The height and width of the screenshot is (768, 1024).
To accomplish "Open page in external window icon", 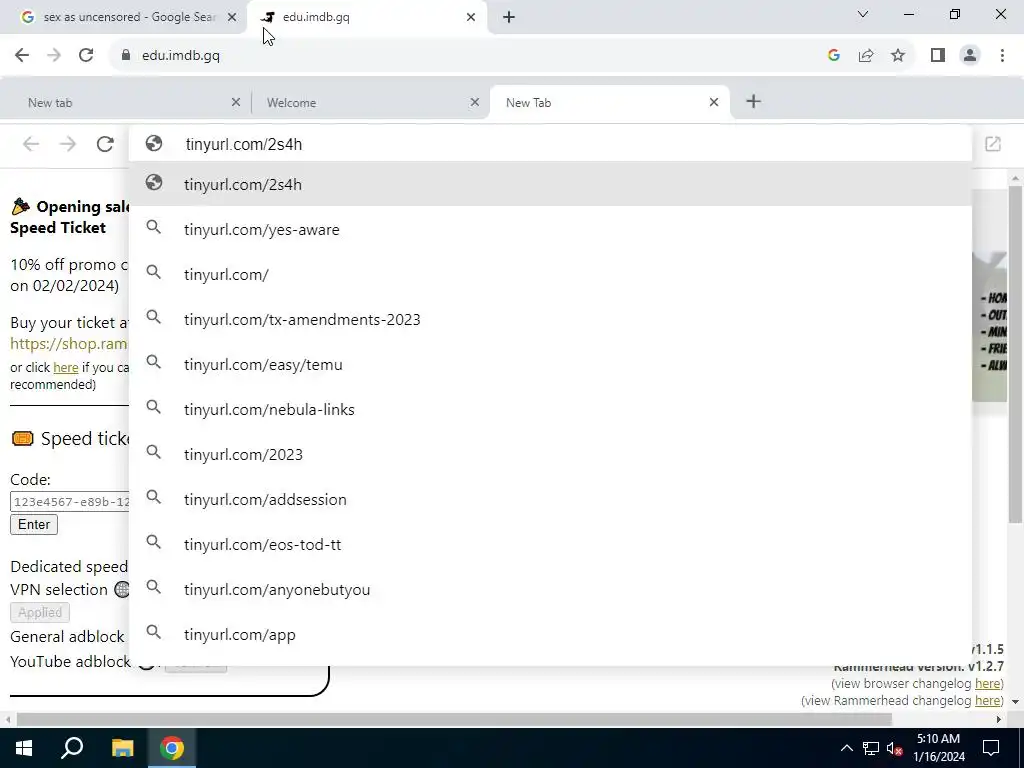I will (x=993, y=144).
